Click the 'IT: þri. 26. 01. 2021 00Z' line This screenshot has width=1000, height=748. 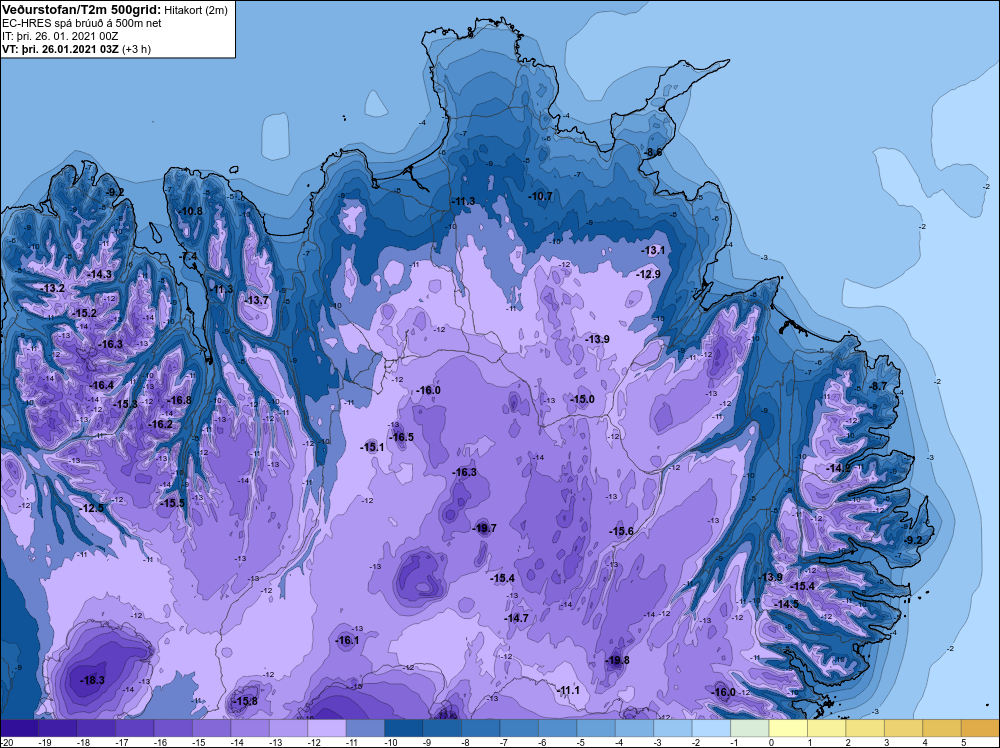coord(61,36)
